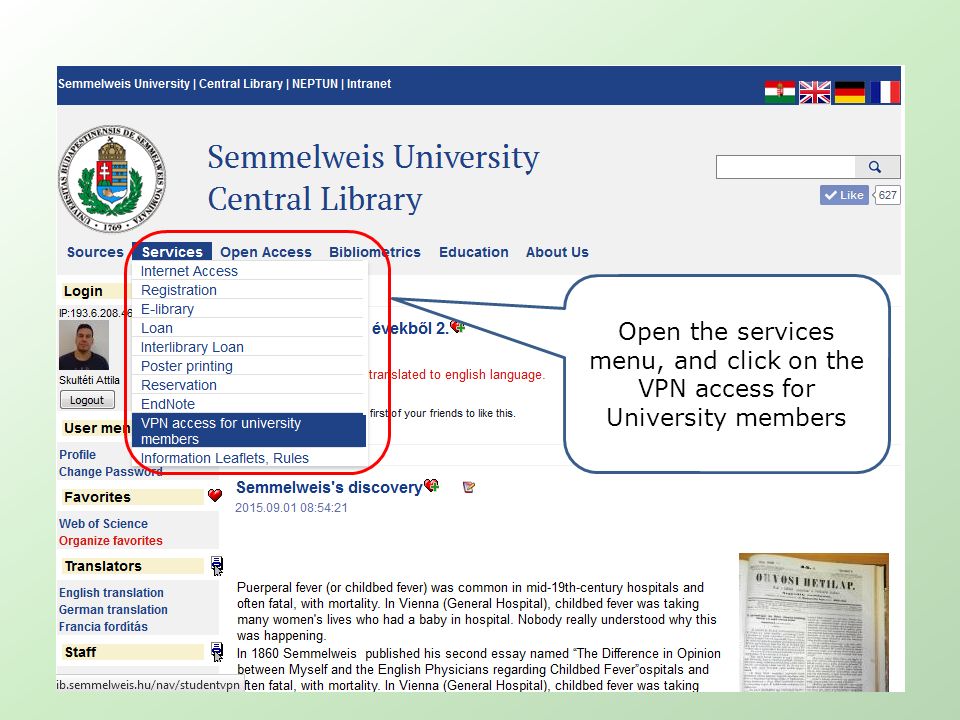Click into the search input field
Viewport: 960px width, 720px height.
tap(786, 167)
